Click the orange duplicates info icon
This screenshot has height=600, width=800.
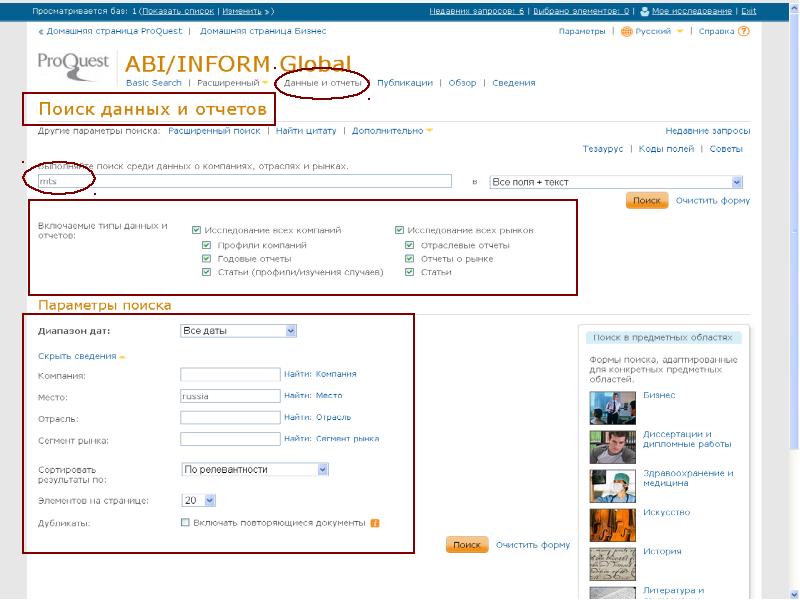pyautogui.click(x=375, y=522)
